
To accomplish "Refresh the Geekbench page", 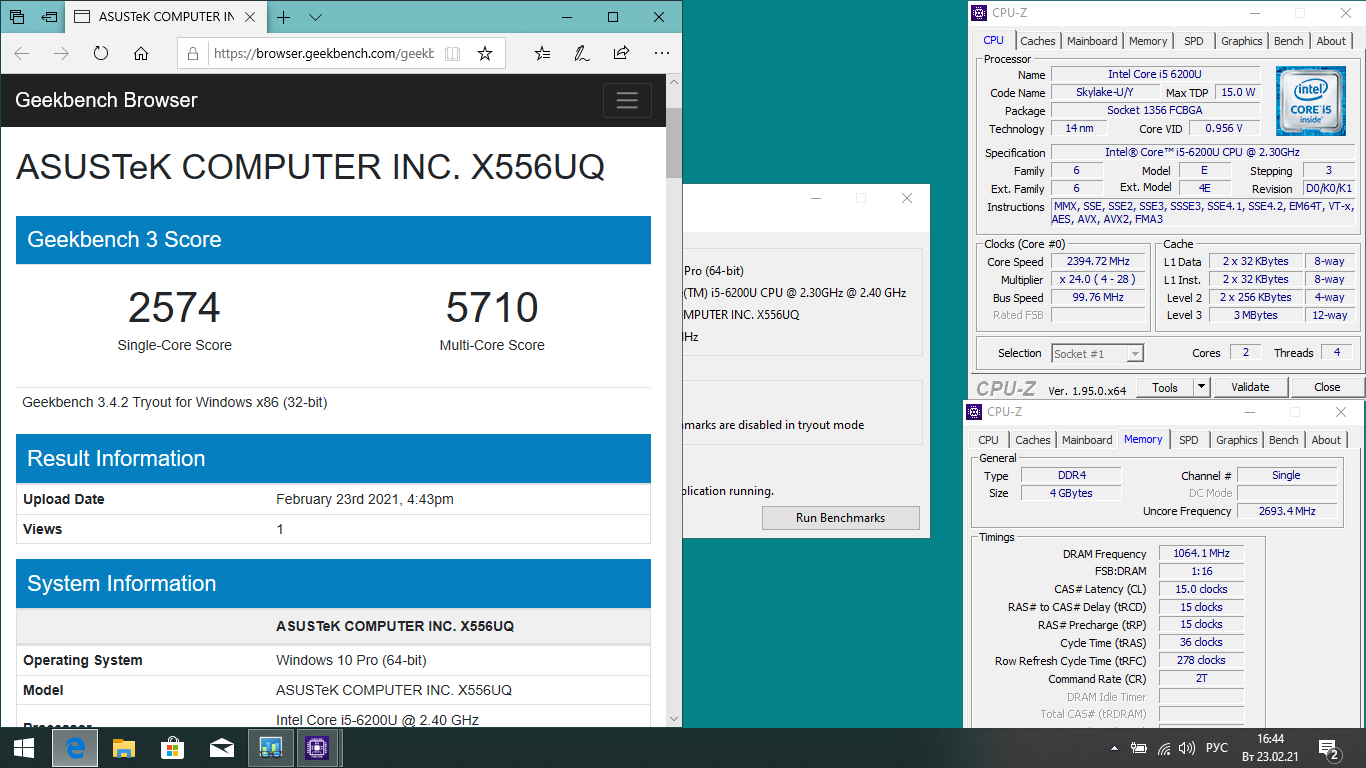I will click(101, 53).
